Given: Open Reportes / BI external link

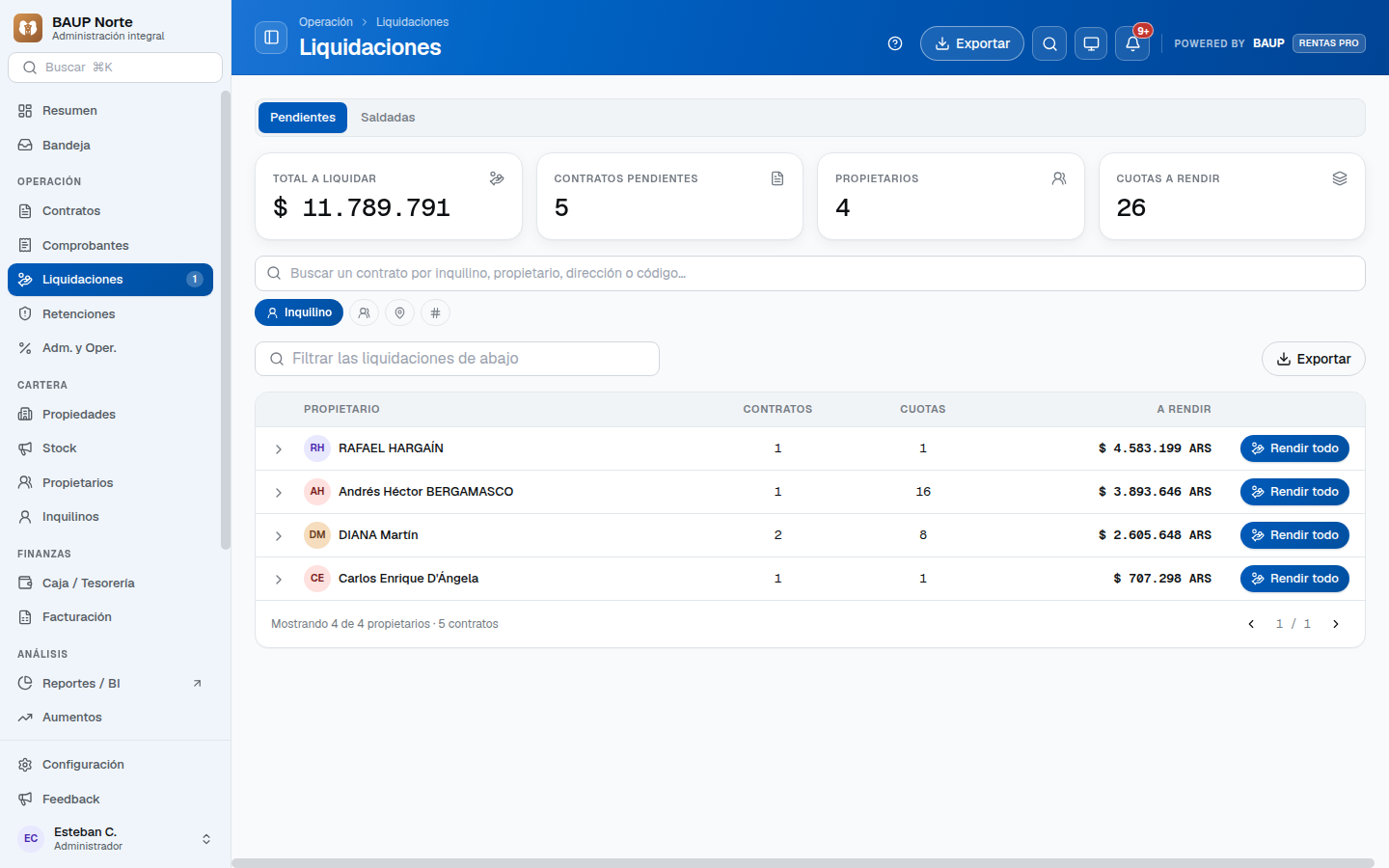Looking at the screenshot, I should pos(110,684).
